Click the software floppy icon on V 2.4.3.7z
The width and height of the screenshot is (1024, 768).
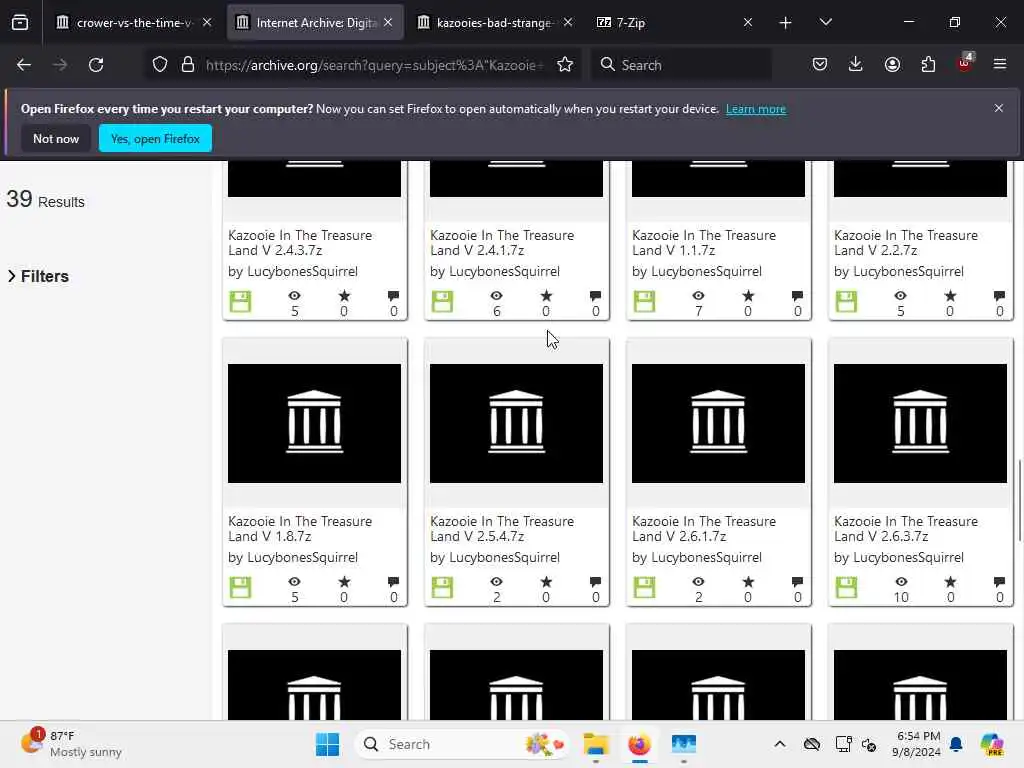(240, 302)
